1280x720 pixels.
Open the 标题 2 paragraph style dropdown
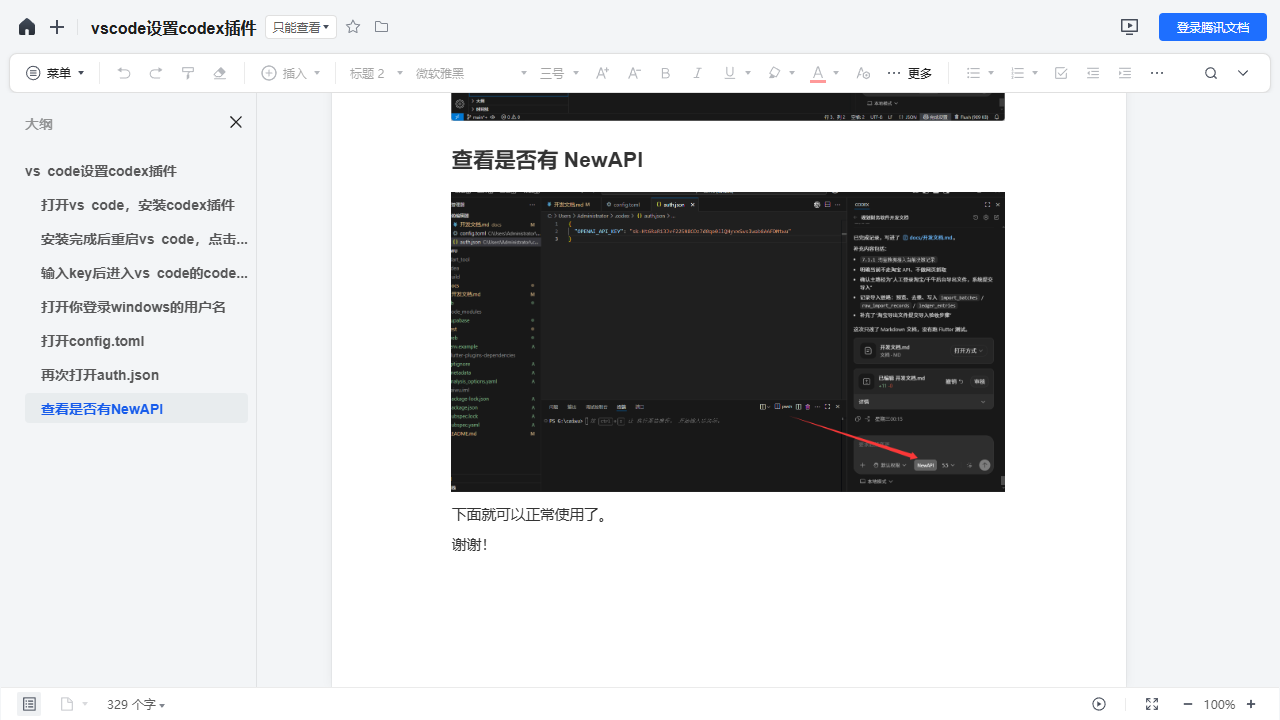[x=376, y=73]
